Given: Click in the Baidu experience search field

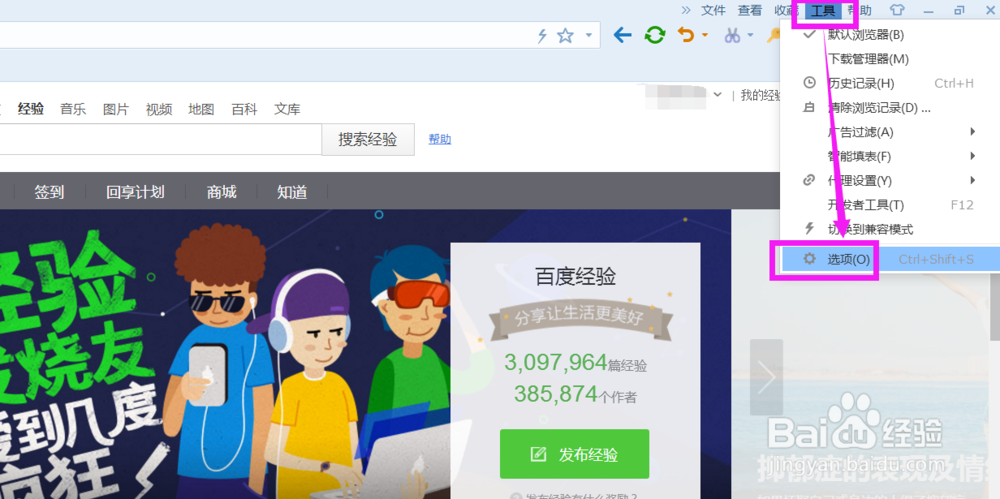Looking at the screenshot, I should click(x=159, y=139).
